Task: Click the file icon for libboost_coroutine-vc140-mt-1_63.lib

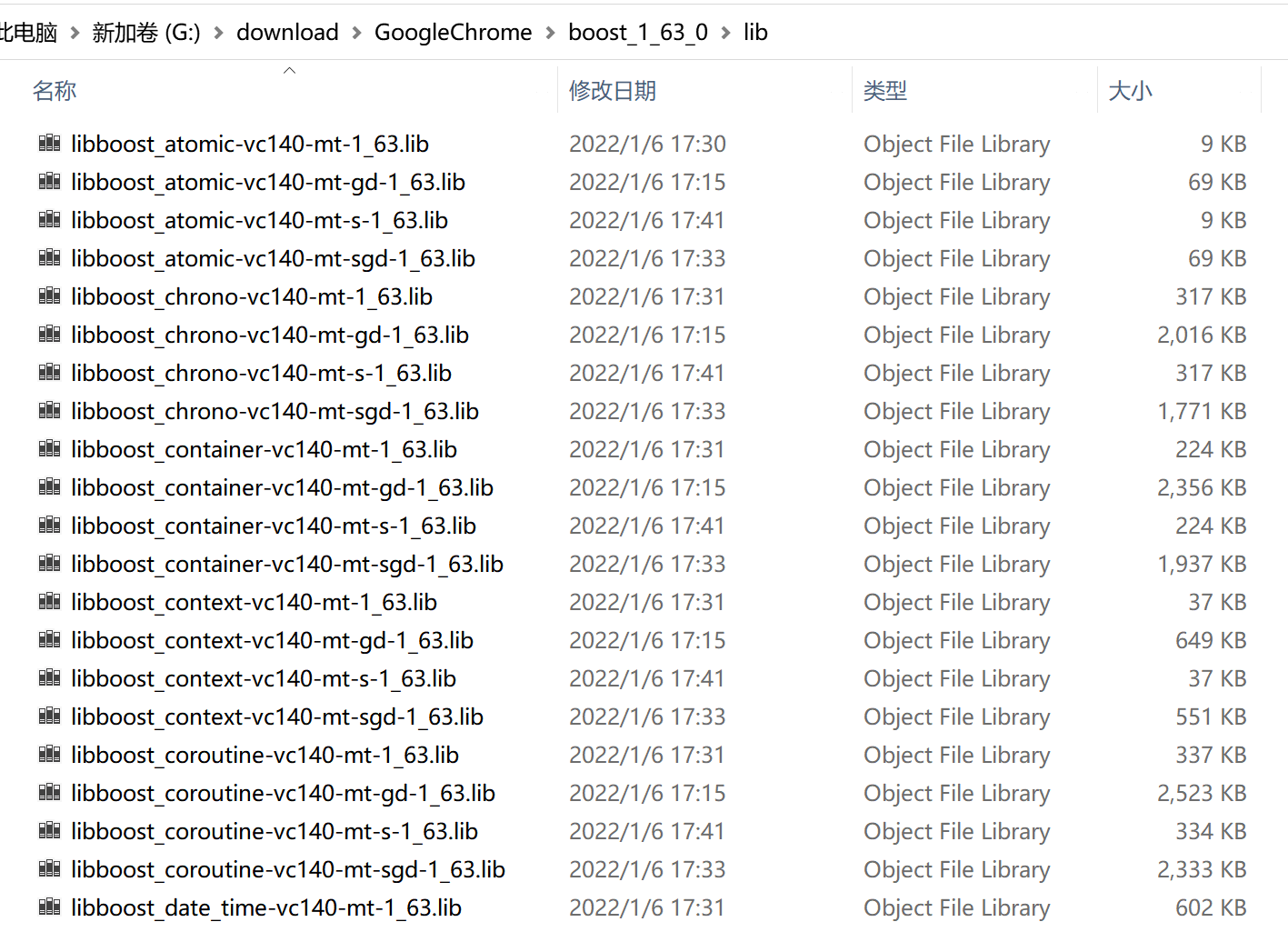Action: [x=49, y=755]
